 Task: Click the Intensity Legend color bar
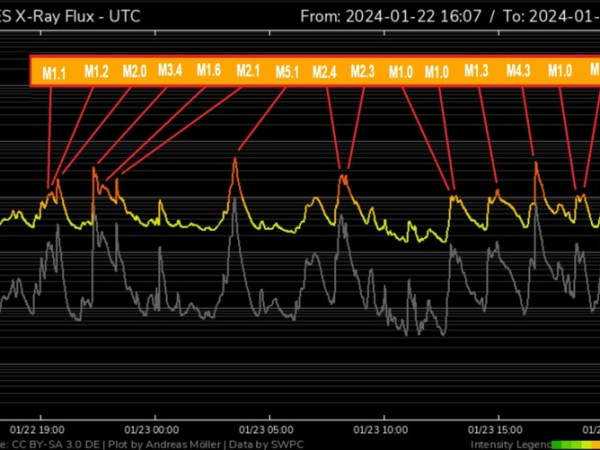(x=575, y=442)
